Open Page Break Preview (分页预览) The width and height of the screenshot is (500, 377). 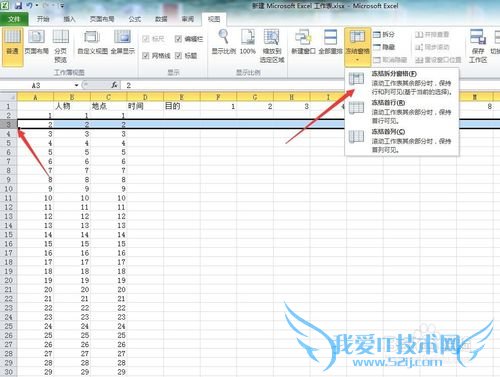point(61,46)
